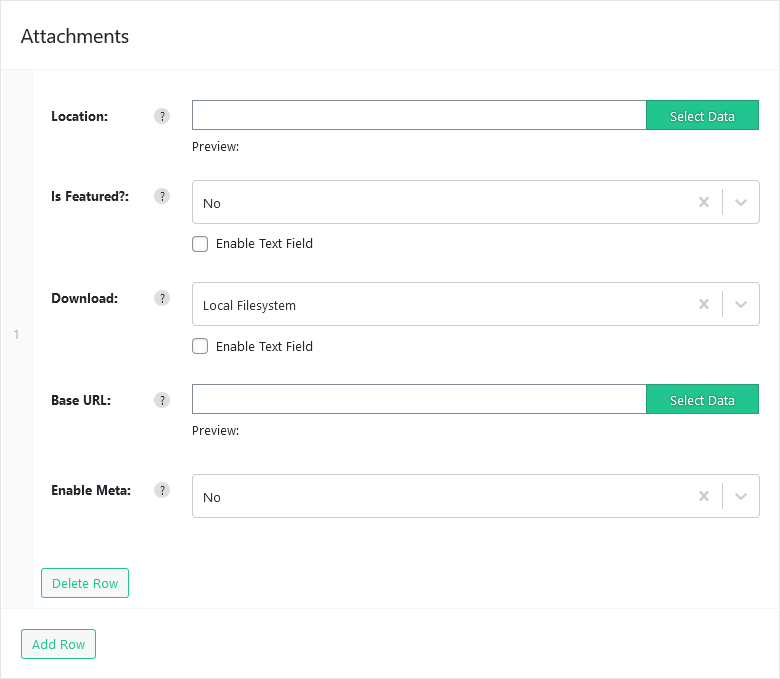The image size is (780, 679).
Task: Click the Base URL help question mark
Action: tap(162, 400)
